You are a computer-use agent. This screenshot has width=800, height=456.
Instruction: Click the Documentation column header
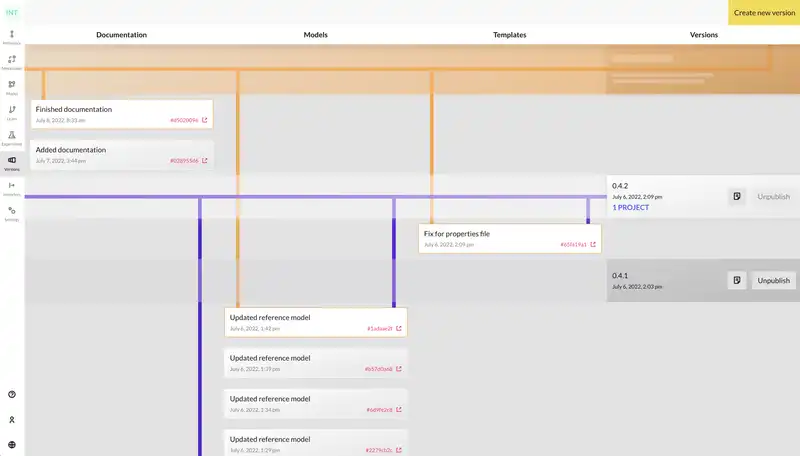coord(121,35)
